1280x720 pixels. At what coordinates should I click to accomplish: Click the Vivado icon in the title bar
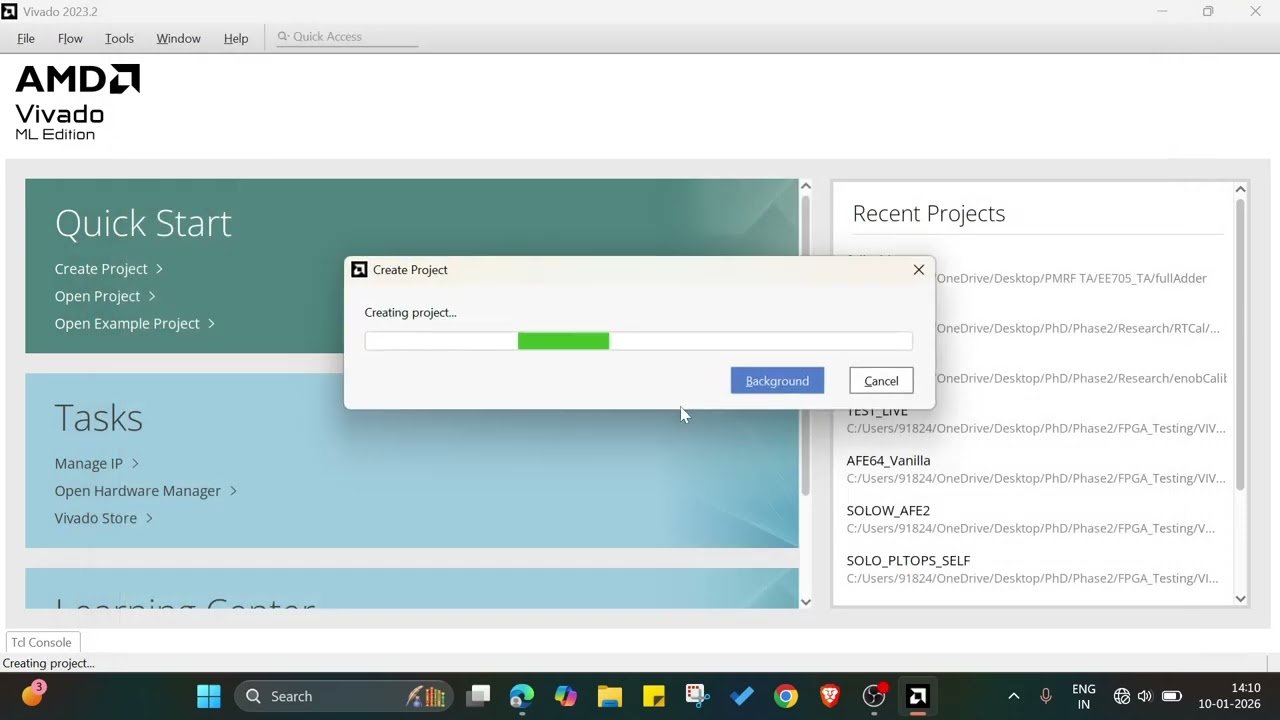point(10,11)
